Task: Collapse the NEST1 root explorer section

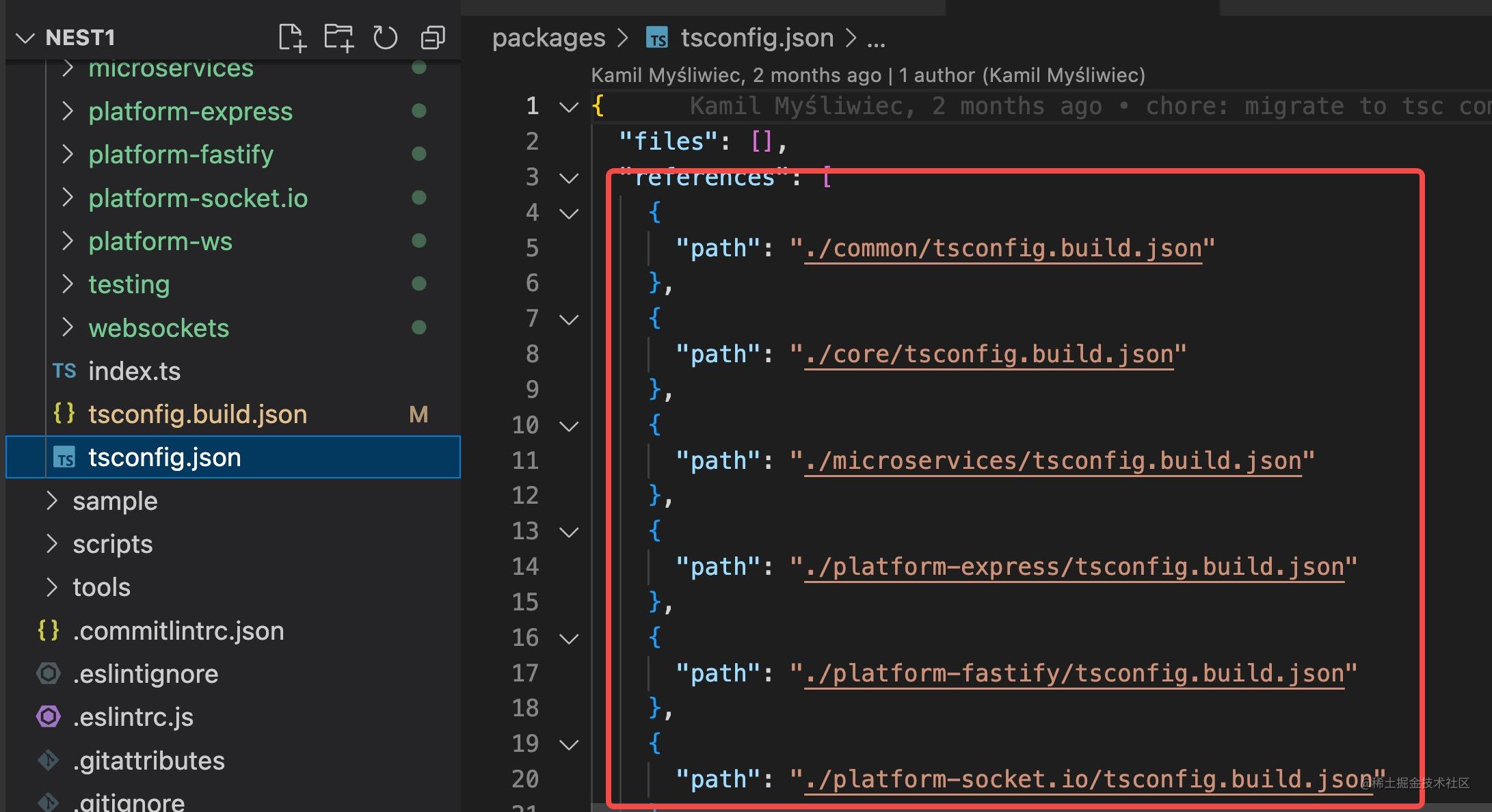Action: click(25, 38)
